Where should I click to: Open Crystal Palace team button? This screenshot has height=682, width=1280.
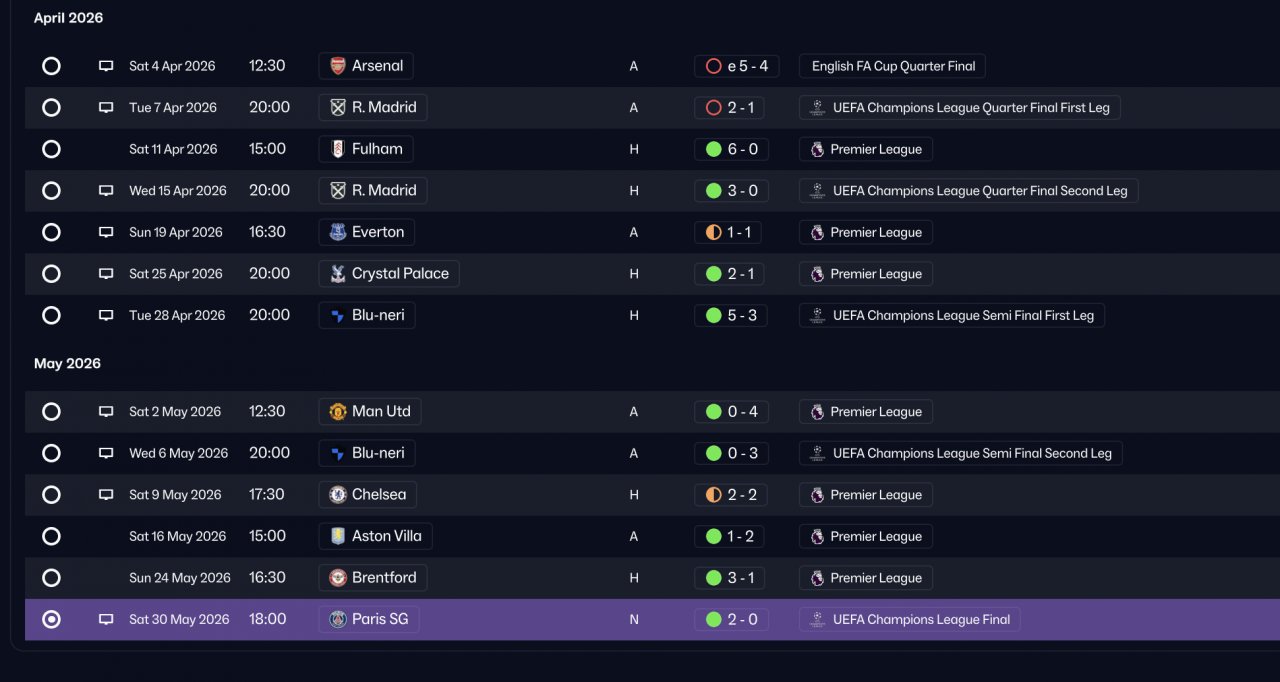[389, 273]
